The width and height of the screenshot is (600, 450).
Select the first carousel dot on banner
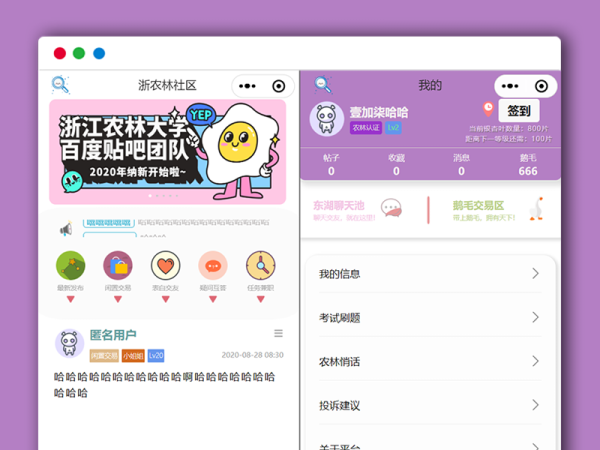150,196
